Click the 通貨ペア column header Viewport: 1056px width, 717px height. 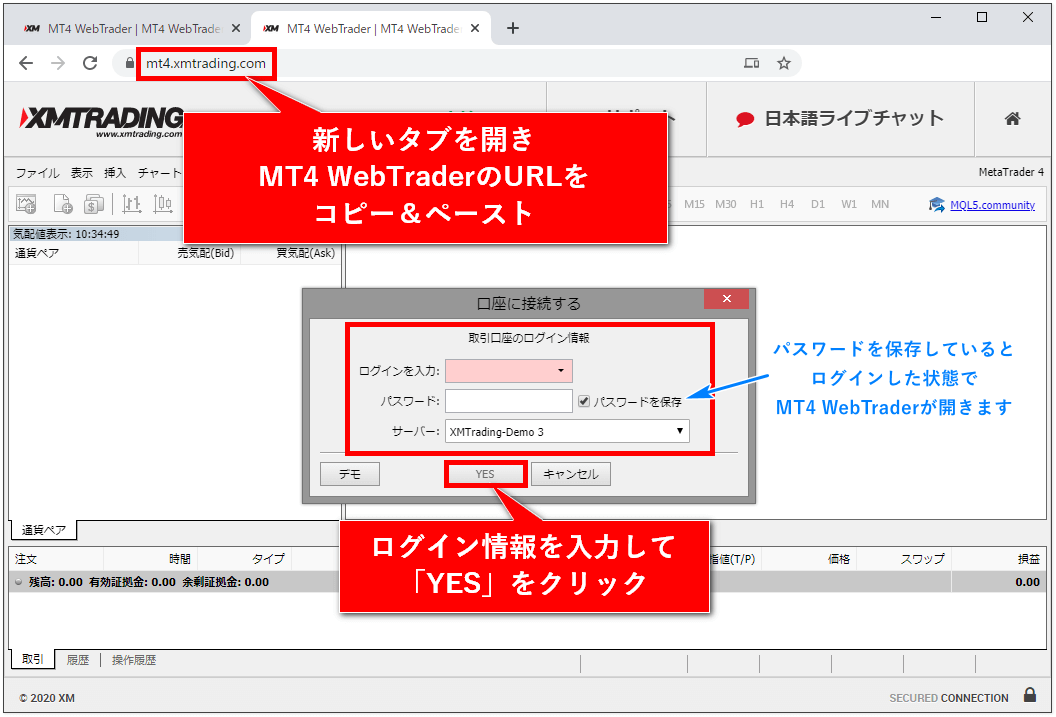[74, 253]
